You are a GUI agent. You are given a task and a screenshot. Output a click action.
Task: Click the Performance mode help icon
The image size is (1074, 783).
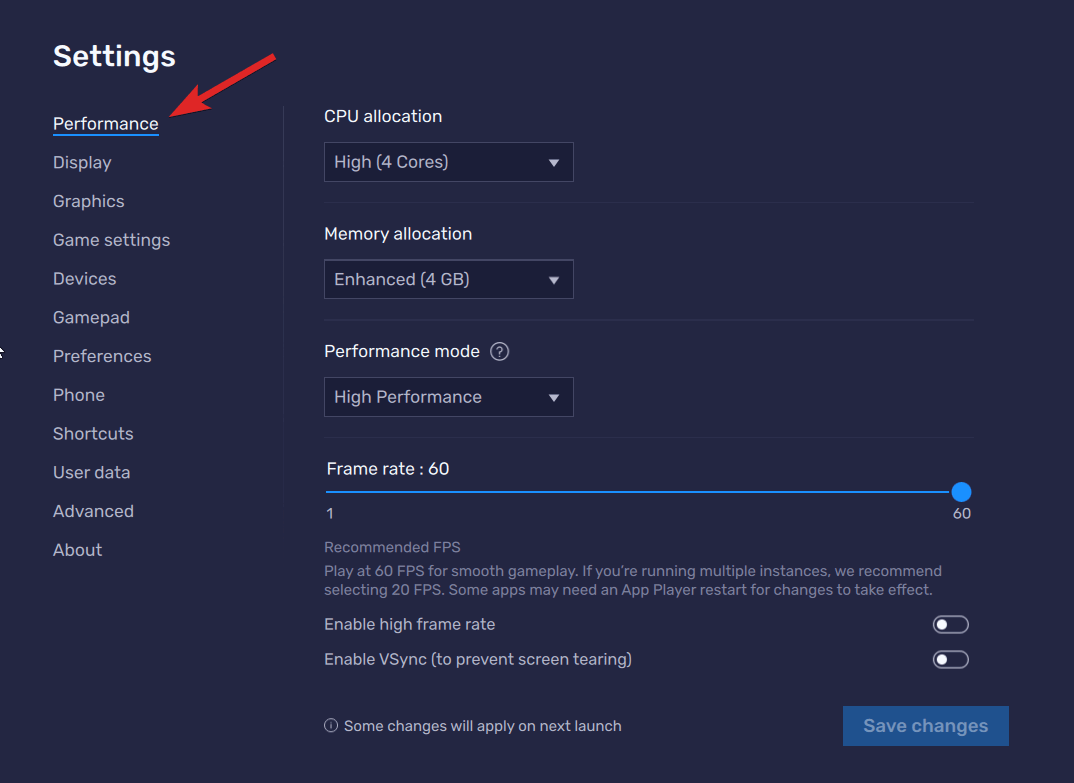pyautogui.click(x=501, y=352)
